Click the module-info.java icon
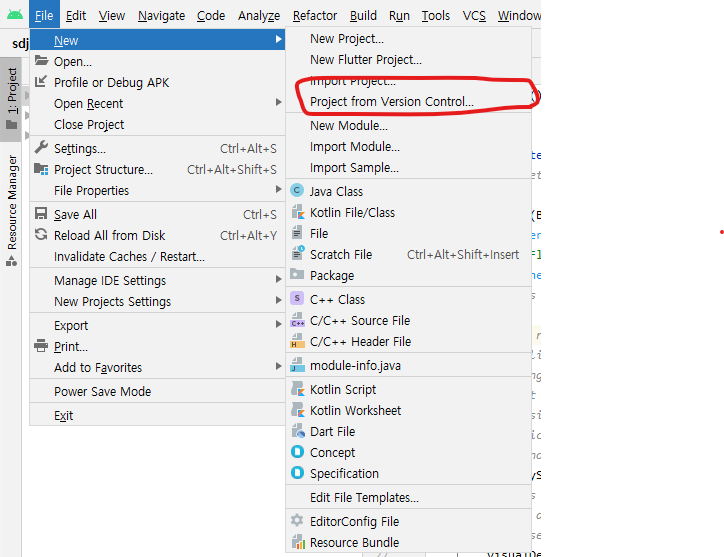The image size is (724, 557). (298, 365)
